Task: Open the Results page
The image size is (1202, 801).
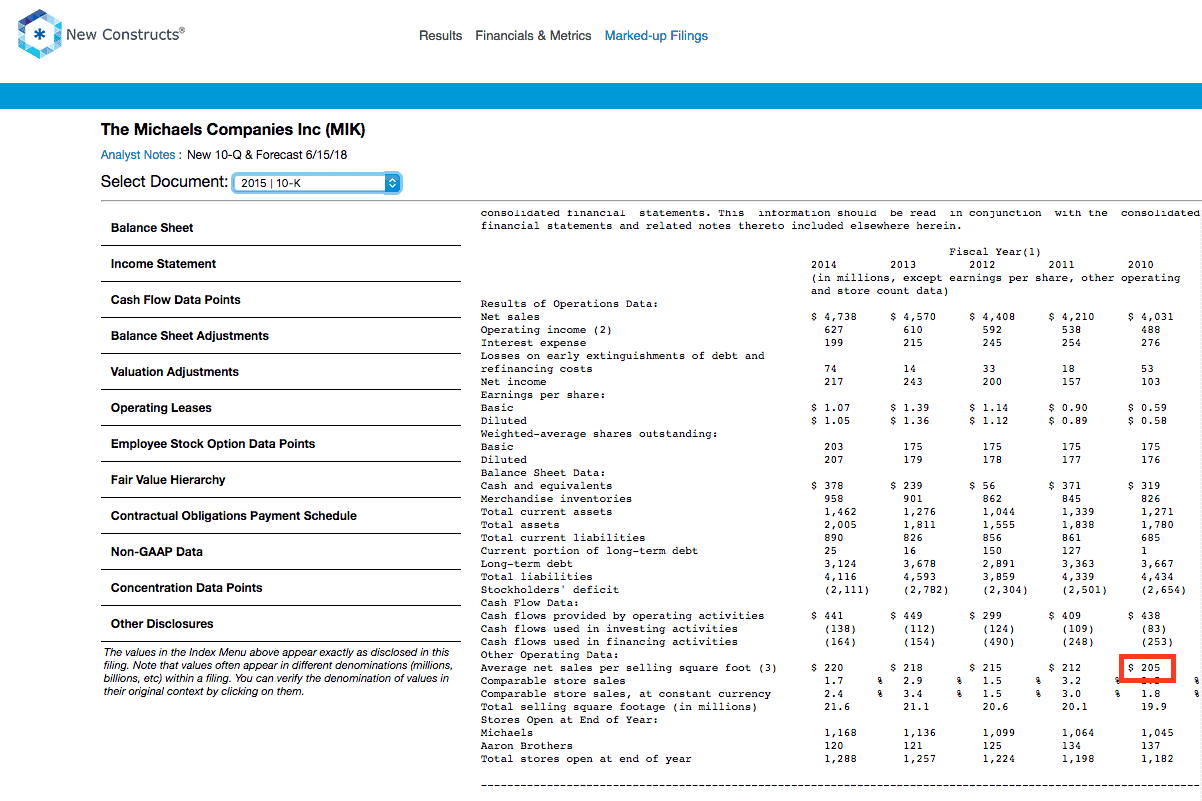Action: point(440,35)
